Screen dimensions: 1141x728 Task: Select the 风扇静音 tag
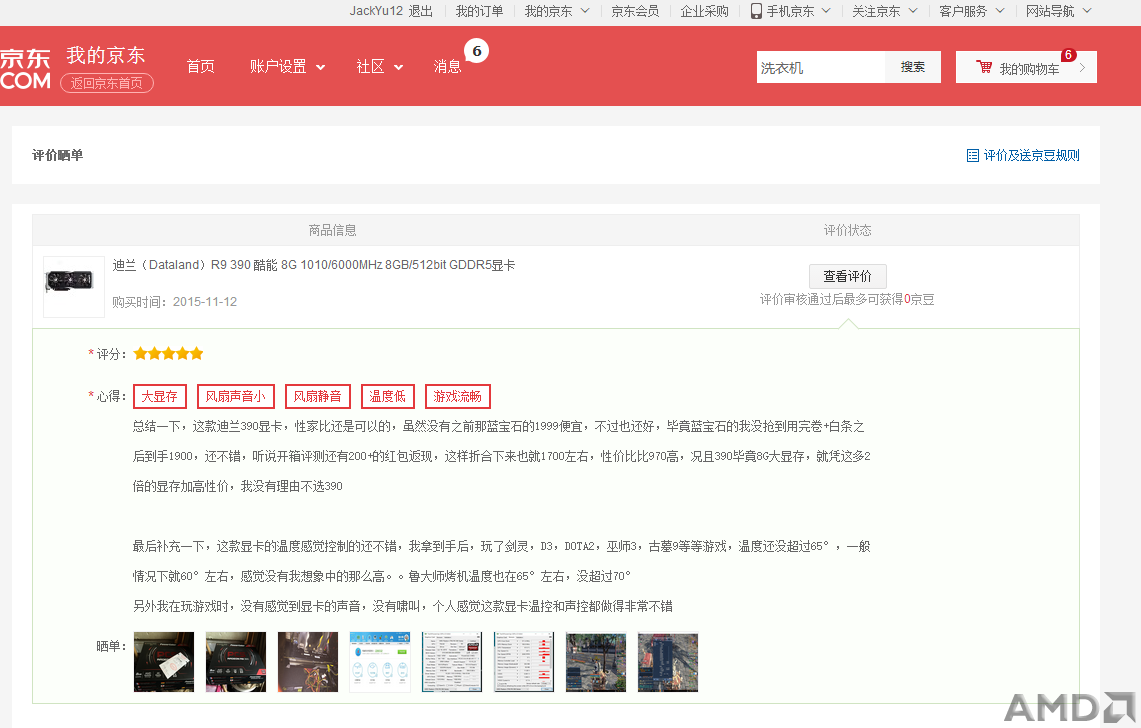coord(317,396)
